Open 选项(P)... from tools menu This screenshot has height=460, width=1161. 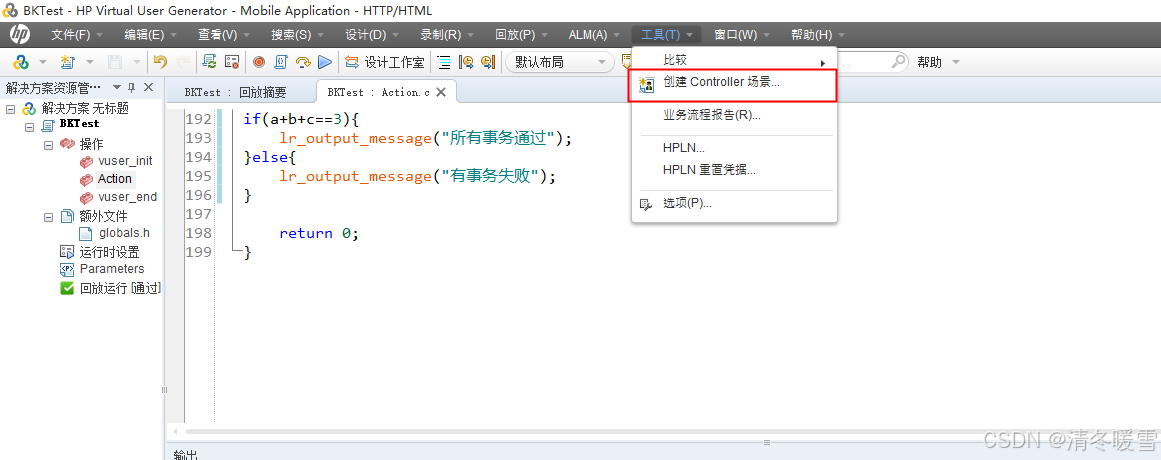point(734,203)
